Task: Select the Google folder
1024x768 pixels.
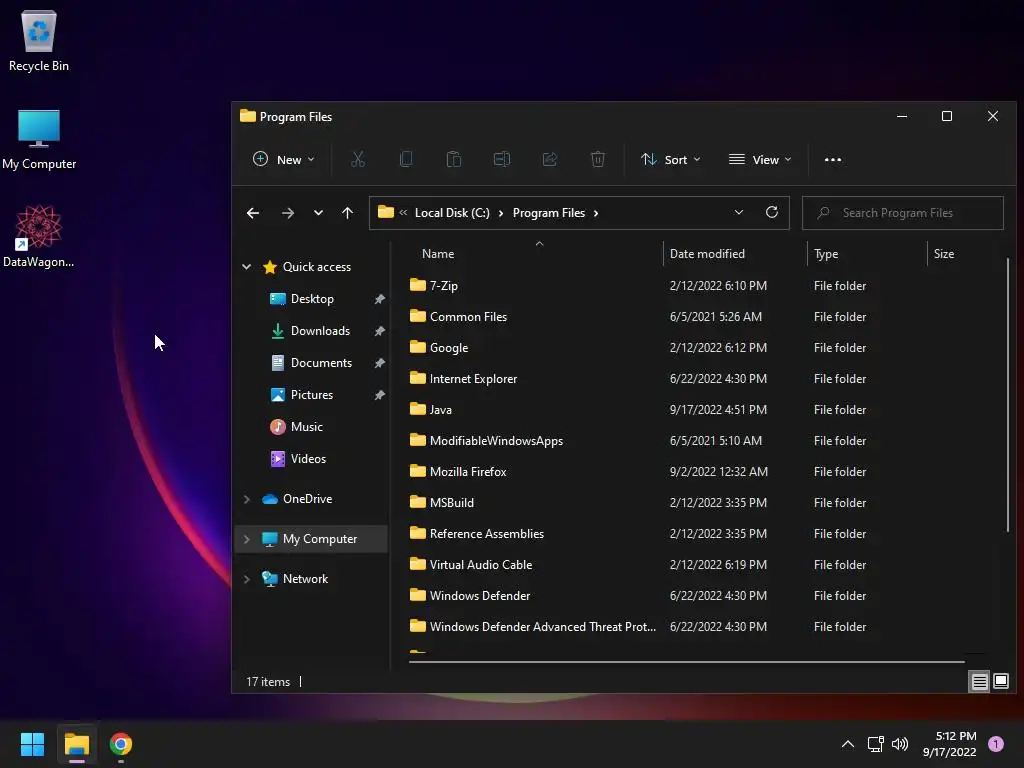Action: (699, 347)
